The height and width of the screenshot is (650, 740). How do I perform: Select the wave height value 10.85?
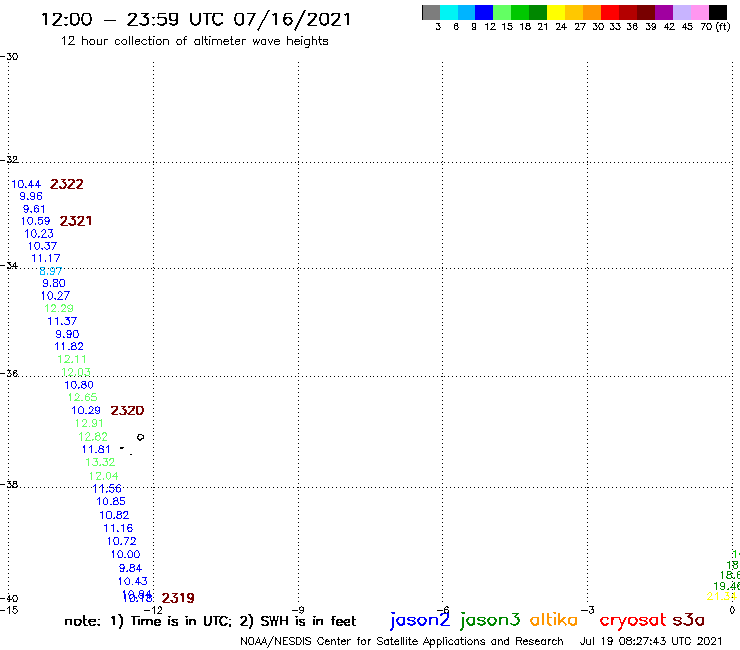tap(111, 501)
